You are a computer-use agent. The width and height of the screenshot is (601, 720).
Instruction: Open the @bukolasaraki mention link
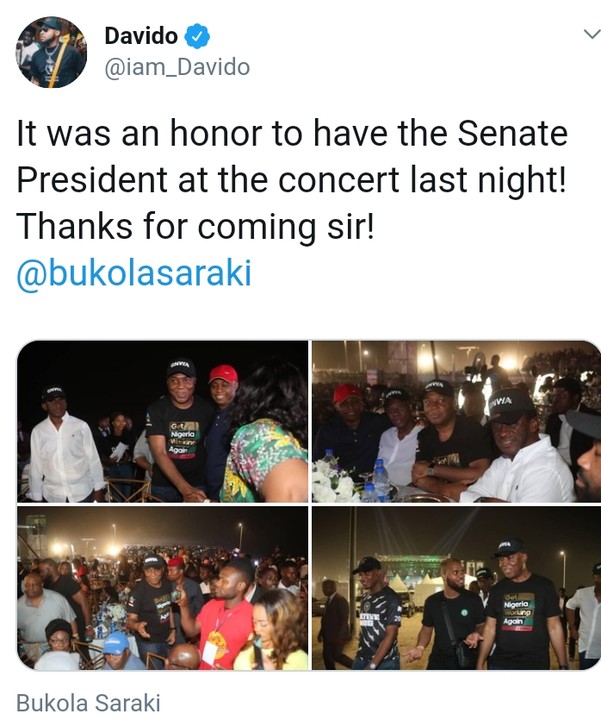134,274
